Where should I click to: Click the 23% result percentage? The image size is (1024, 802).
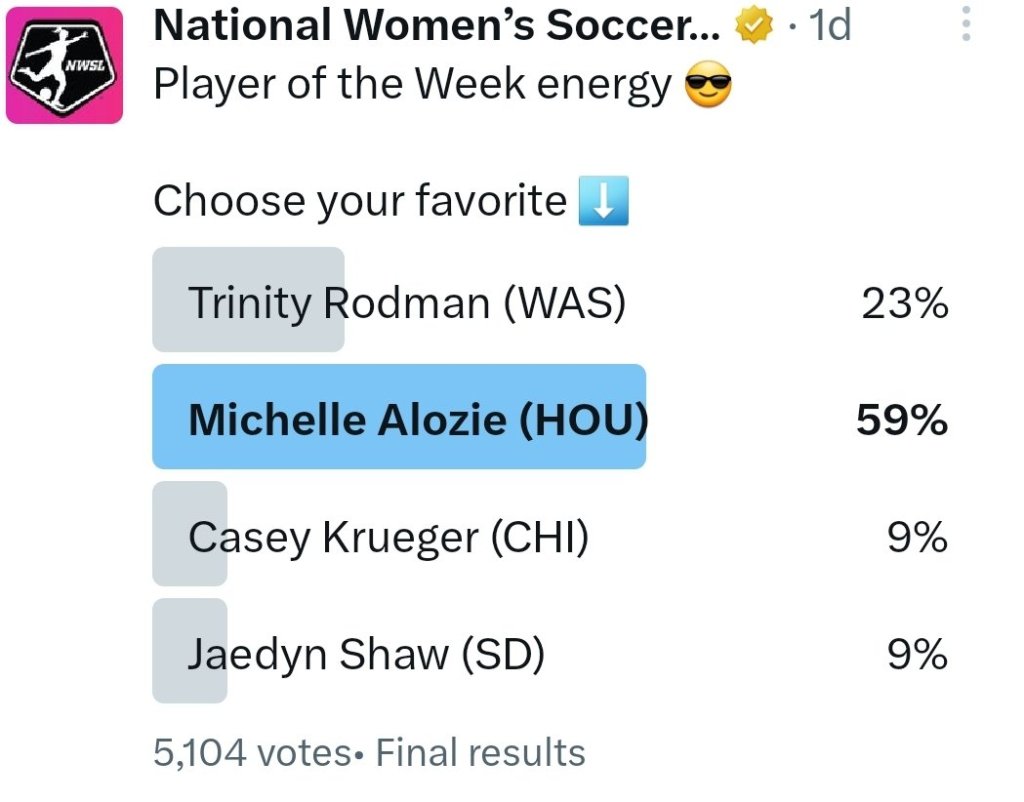click(904, 304)
